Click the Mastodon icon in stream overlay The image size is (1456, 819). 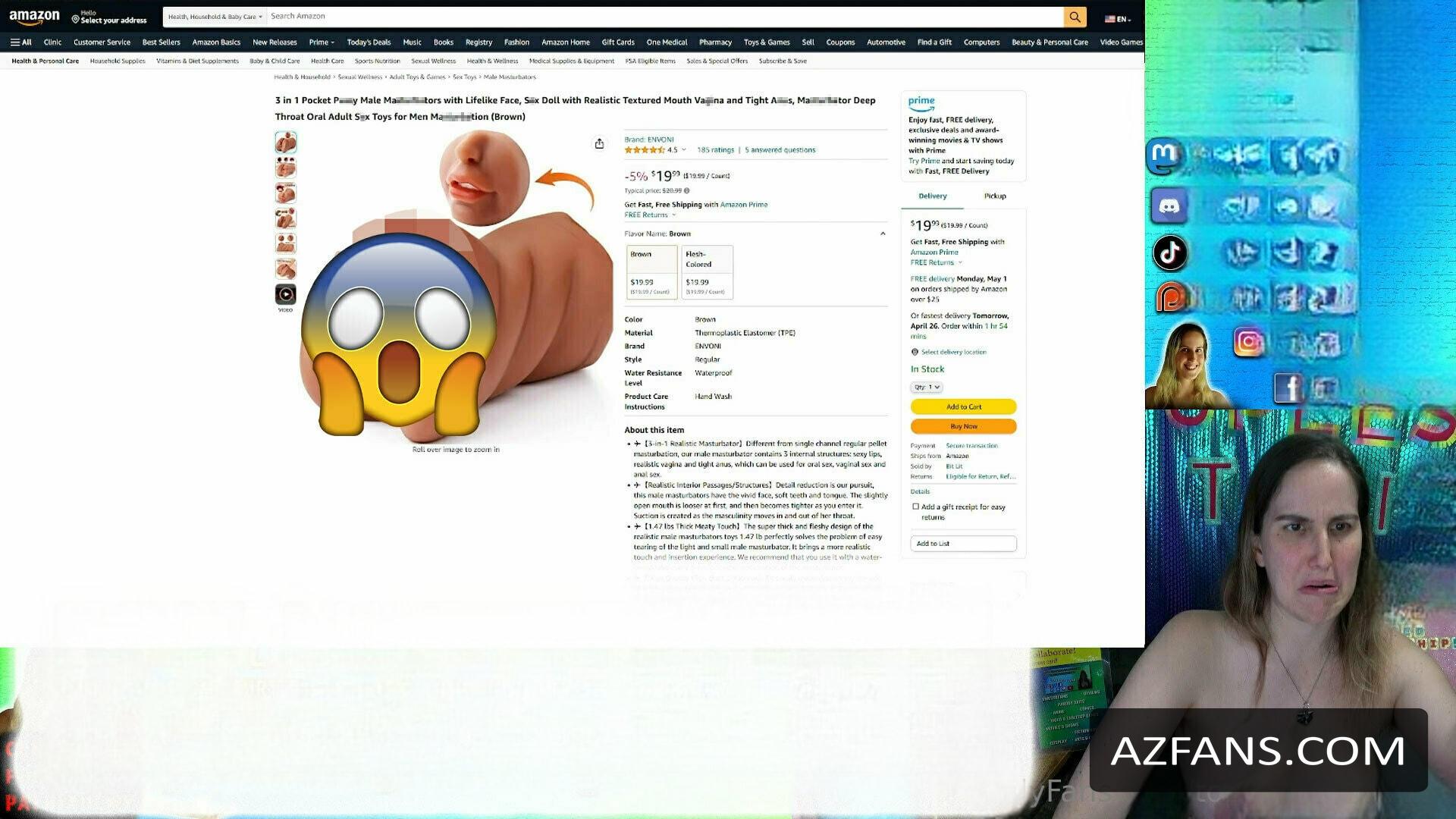point(1164,155)
